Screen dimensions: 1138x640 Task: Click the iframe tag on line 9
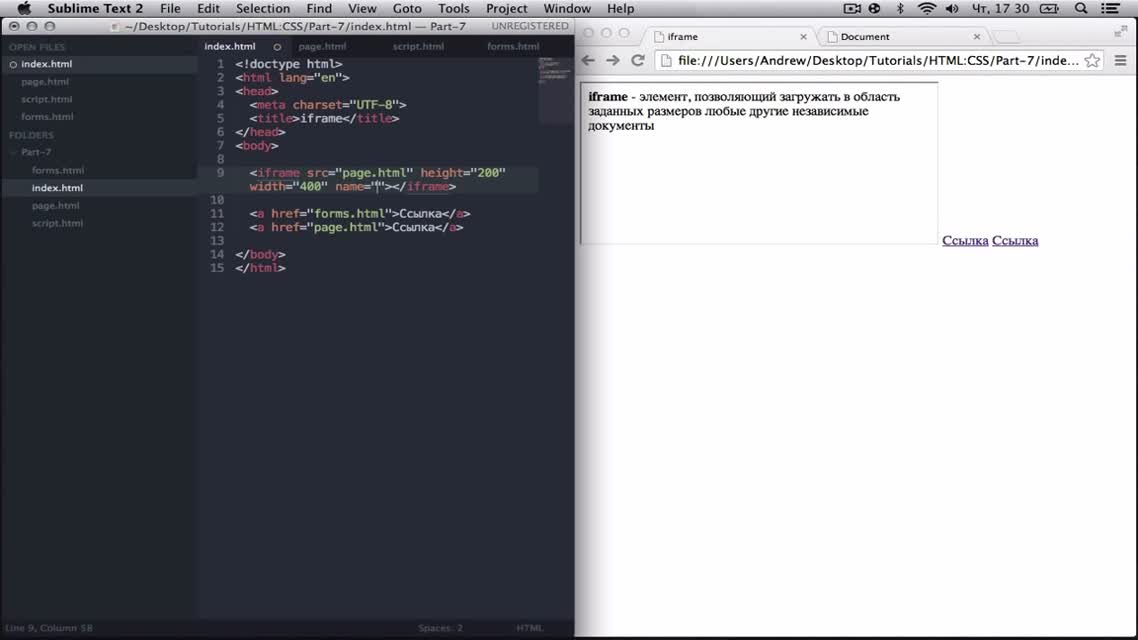pos(279,173)
